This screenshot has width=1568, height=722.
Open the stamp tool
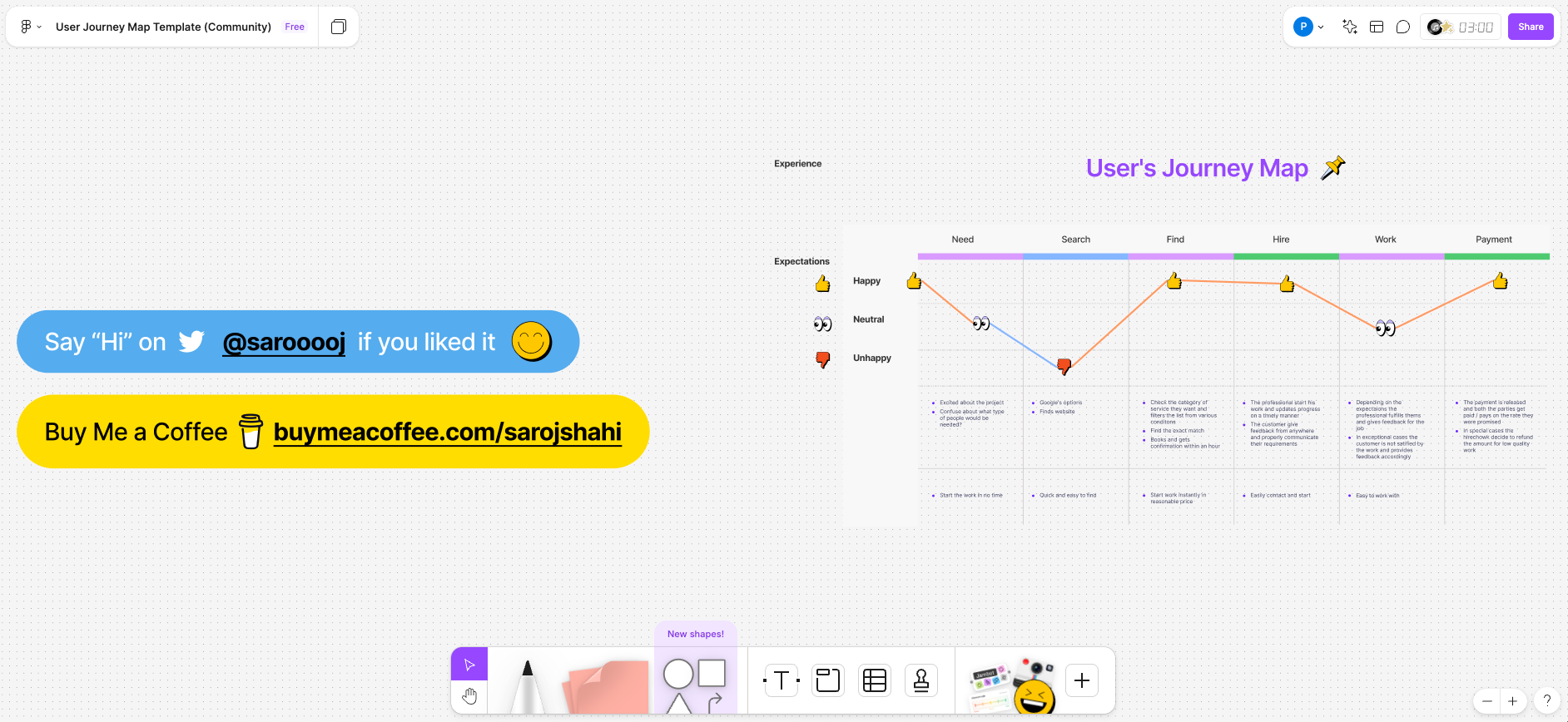tap(921, 680)
